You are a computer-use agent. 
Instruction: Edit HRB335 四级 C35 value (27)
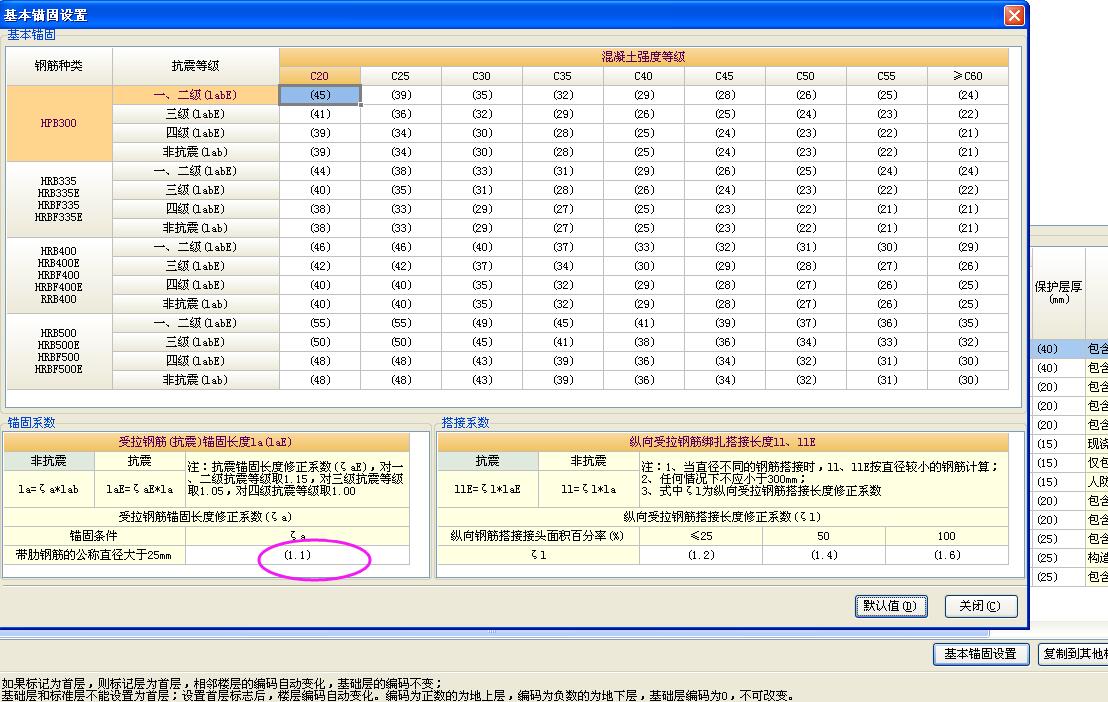[562, 209]
